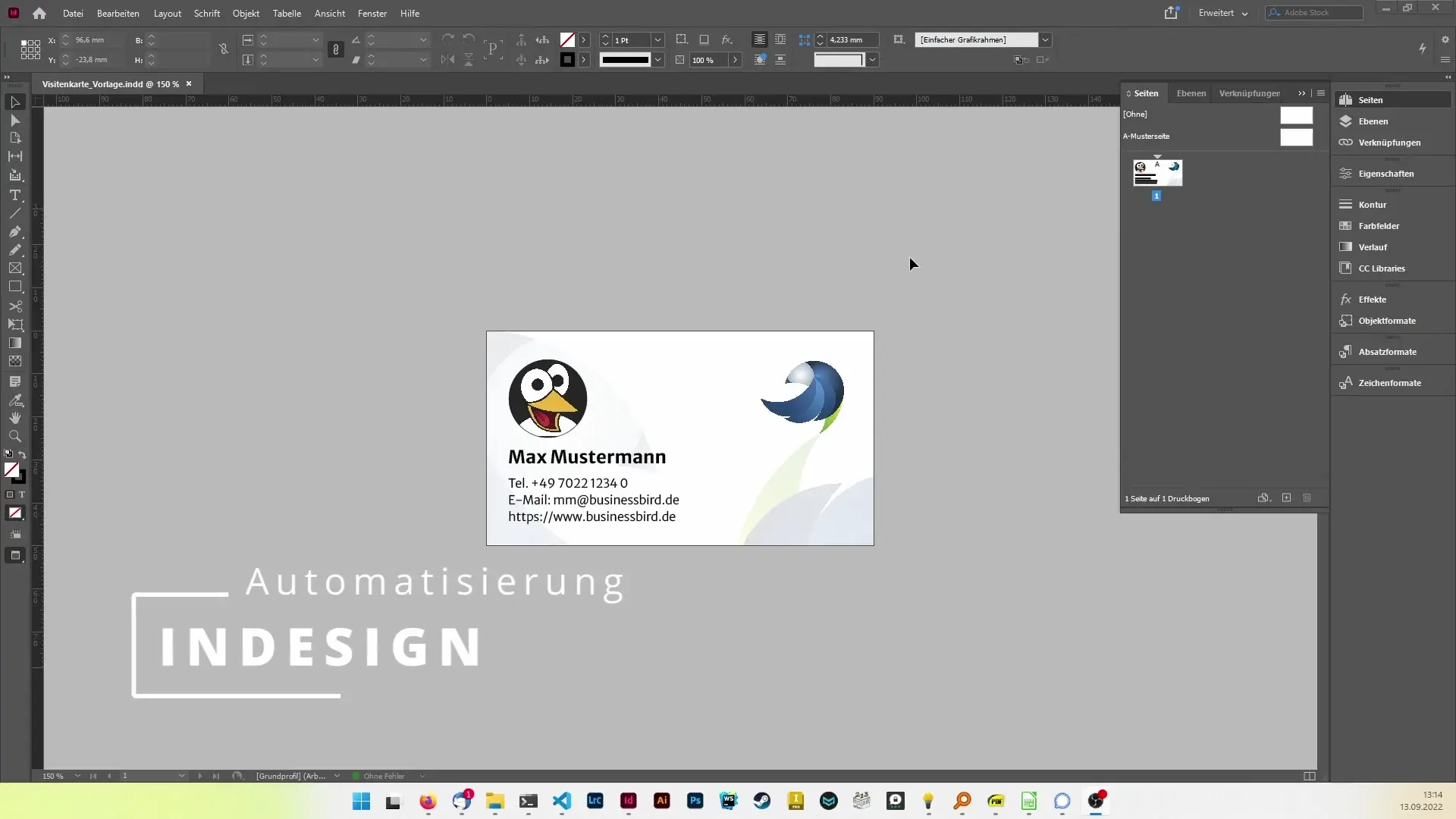
Task: Click the create new page icon
Action: tap(1286, 498)
